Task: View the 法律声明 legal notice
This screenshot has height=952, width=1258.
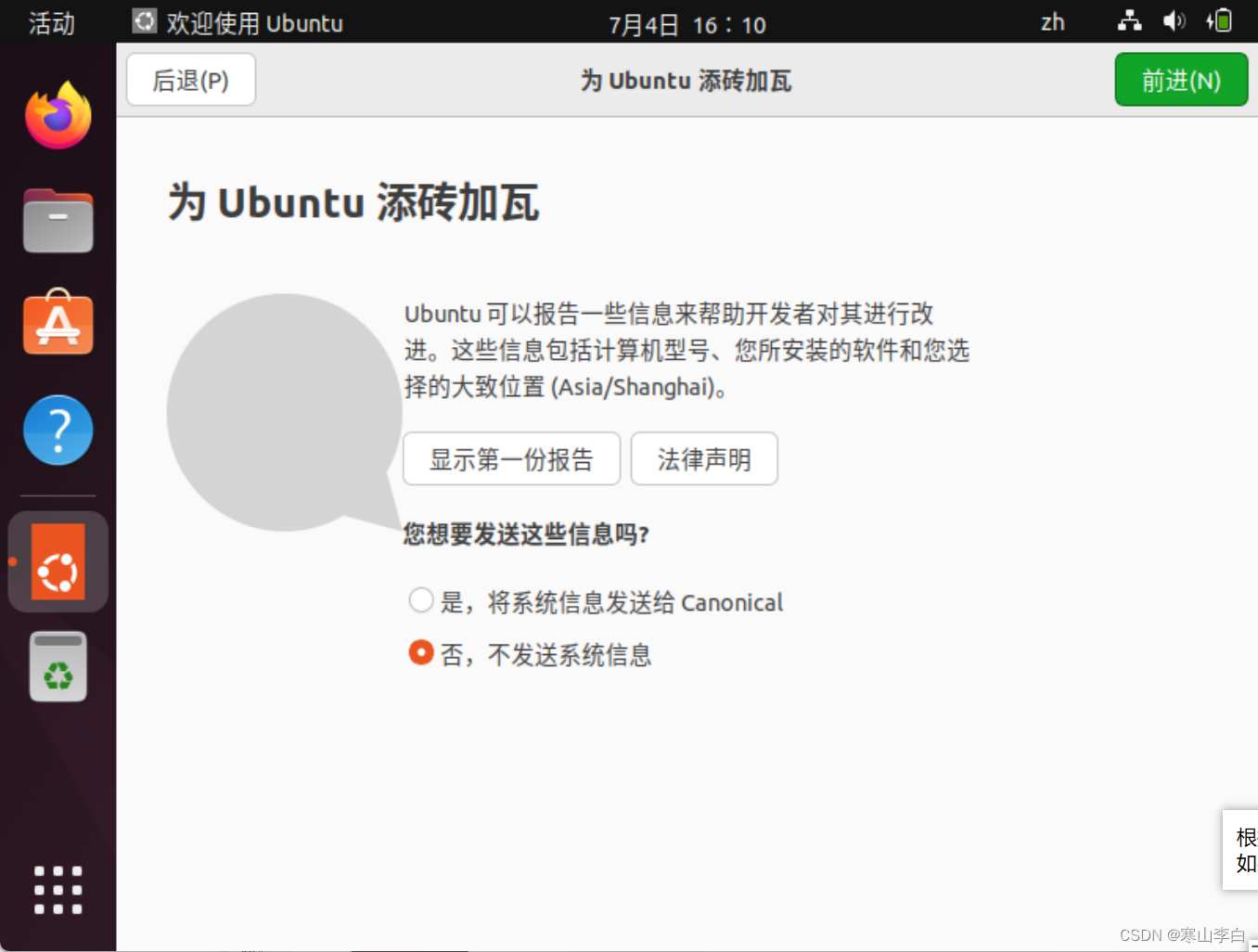Action: coord(704,458)
